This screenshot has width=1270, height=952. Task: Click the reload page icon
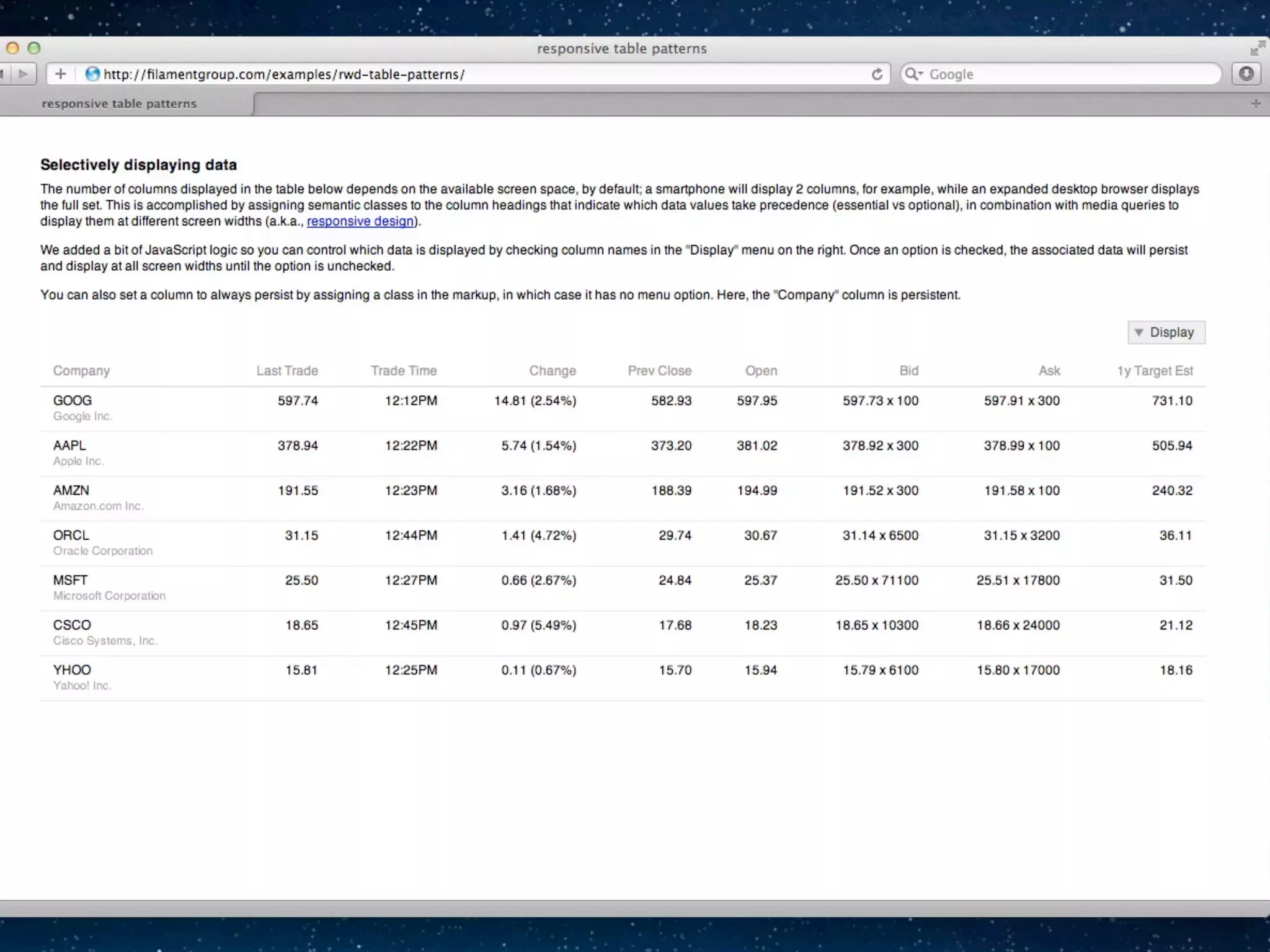click(x=876, y=74)
